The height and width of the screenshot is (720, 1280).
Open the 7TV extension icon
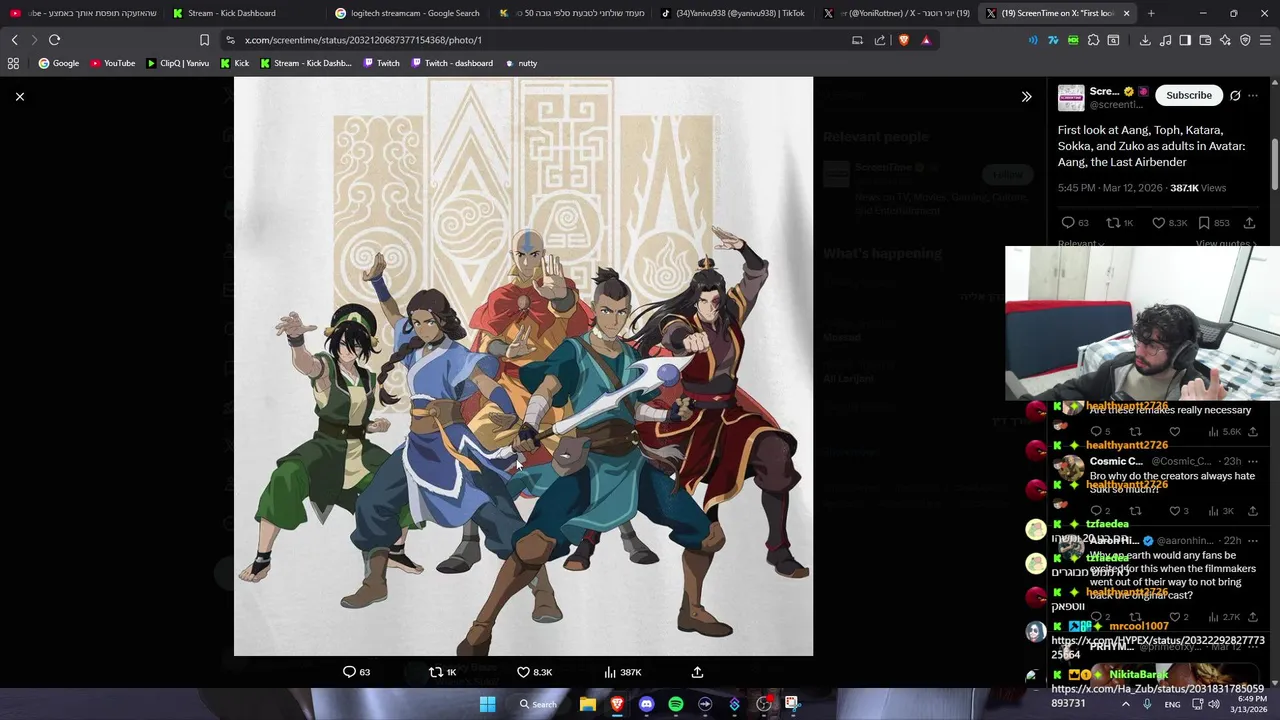click(1053, 40)
